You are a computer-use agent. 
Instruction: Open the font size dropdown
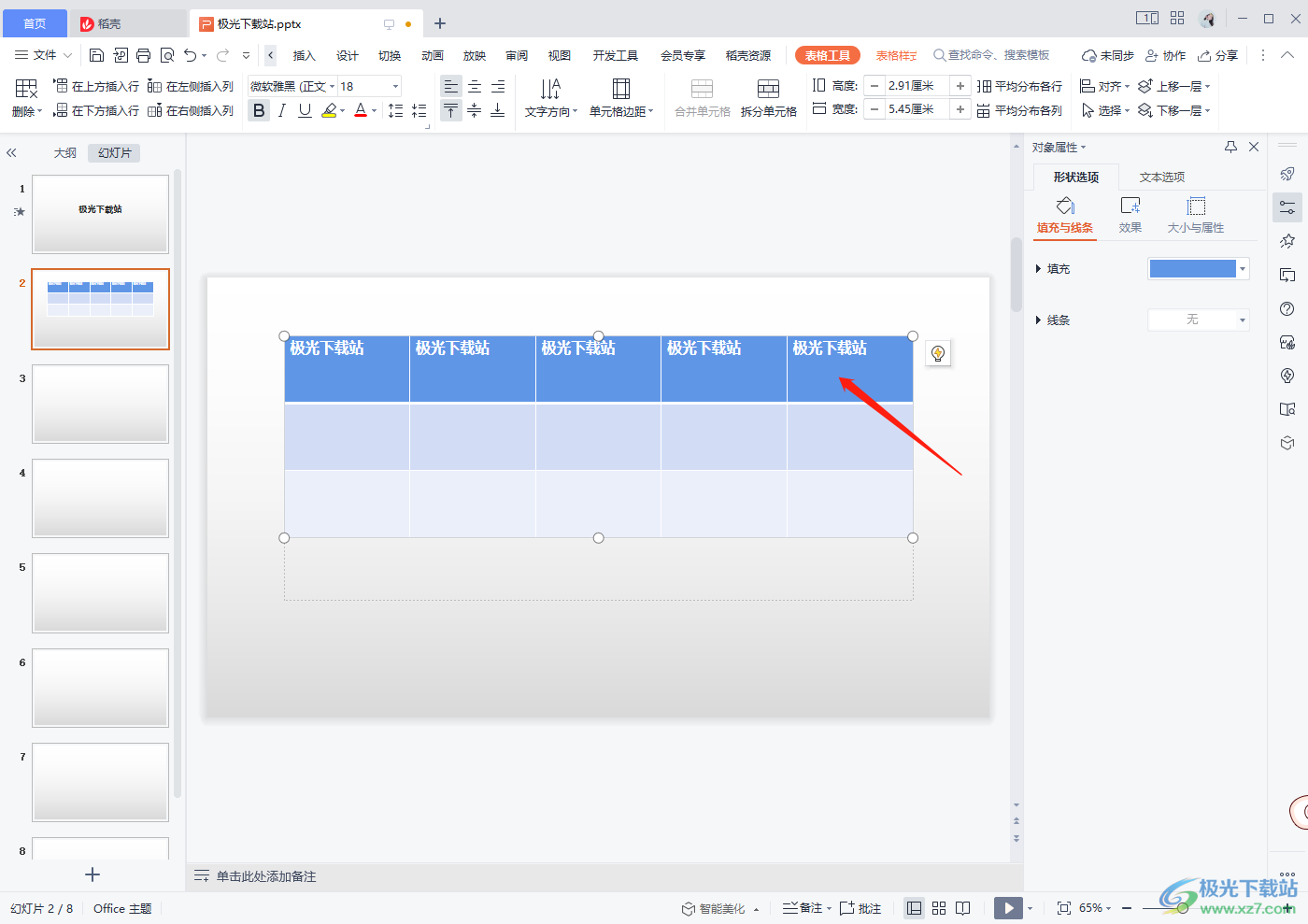click(x=395, y=86)
